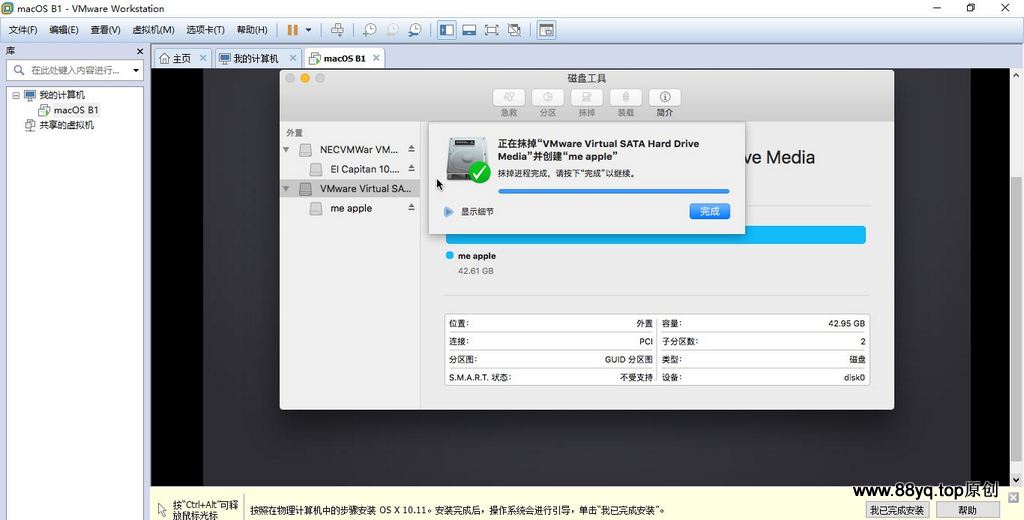1024x520 pixels.
Task: Eject the NECVMWar VM disk
Action: [411, 149]
